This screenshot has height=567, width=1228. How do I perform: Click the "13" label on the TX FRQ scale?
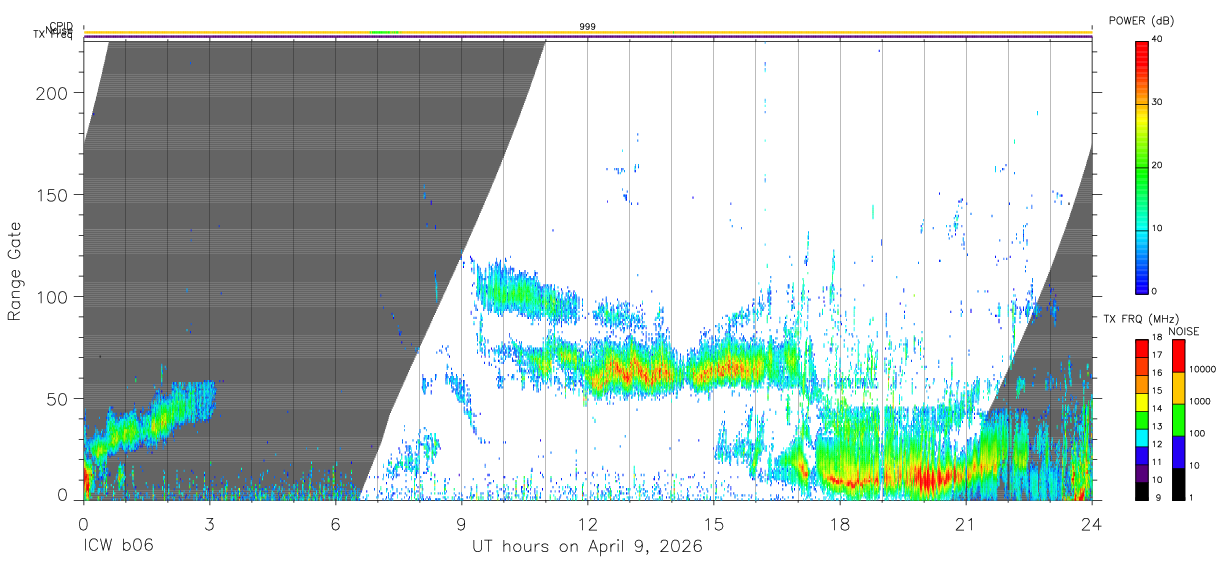[x=1158, y=427]
